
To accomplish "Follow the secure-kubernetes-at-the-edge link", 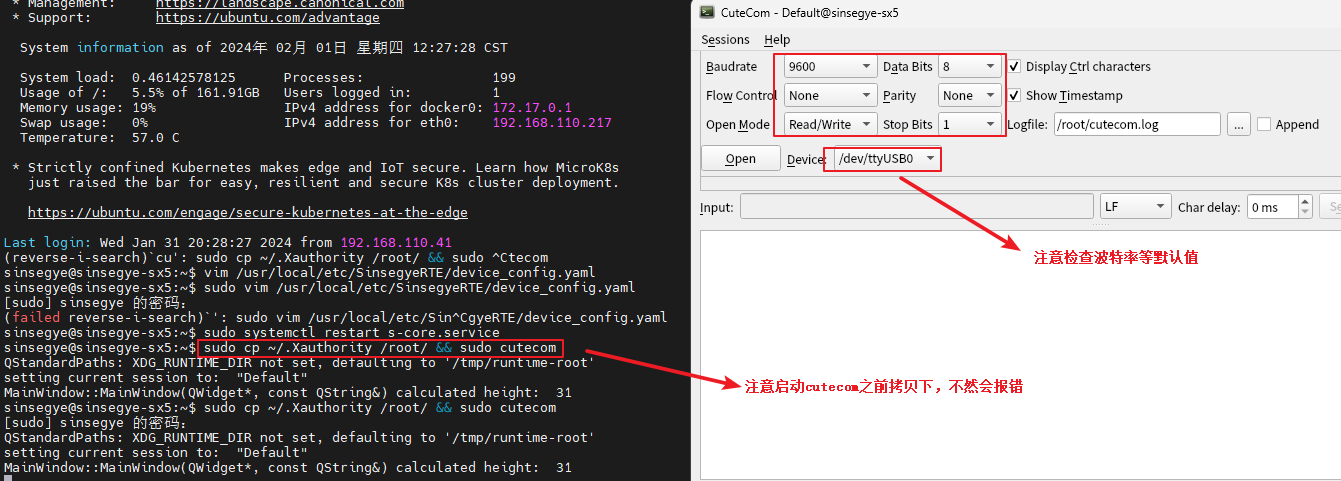I will [x=247, y=212].
